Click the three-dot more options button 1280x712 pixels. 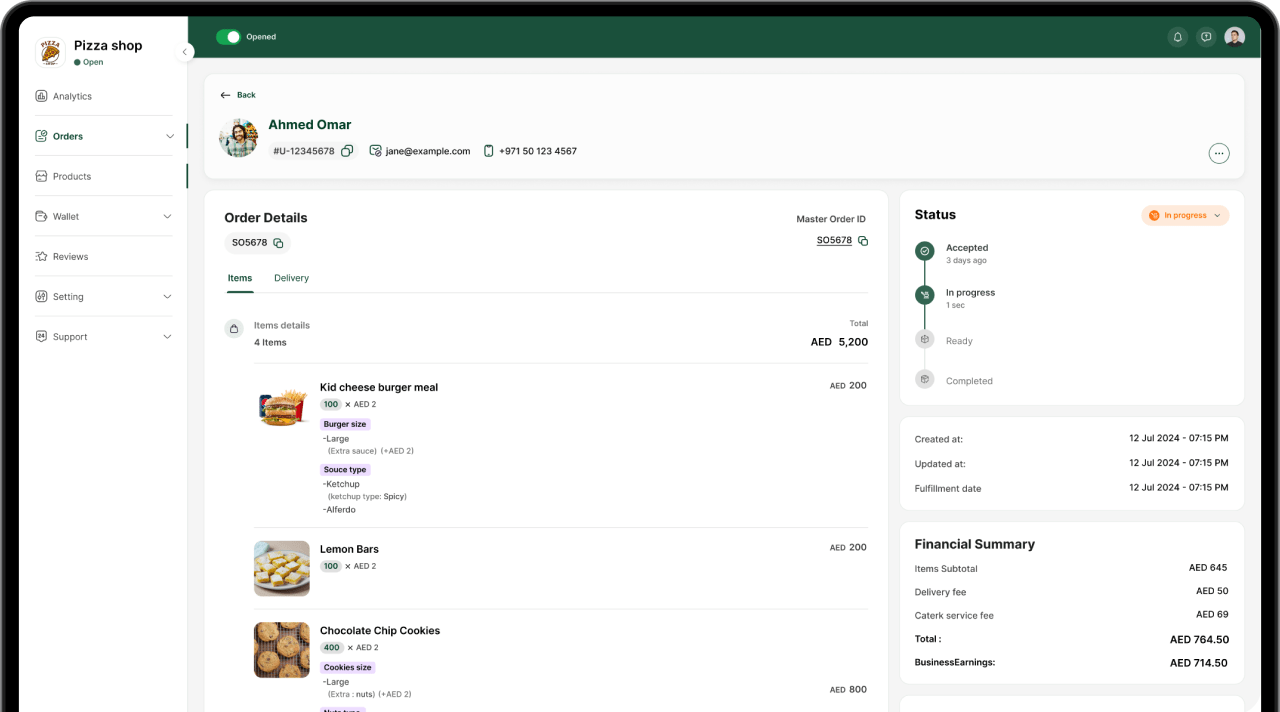click(x=1218, y=153)
